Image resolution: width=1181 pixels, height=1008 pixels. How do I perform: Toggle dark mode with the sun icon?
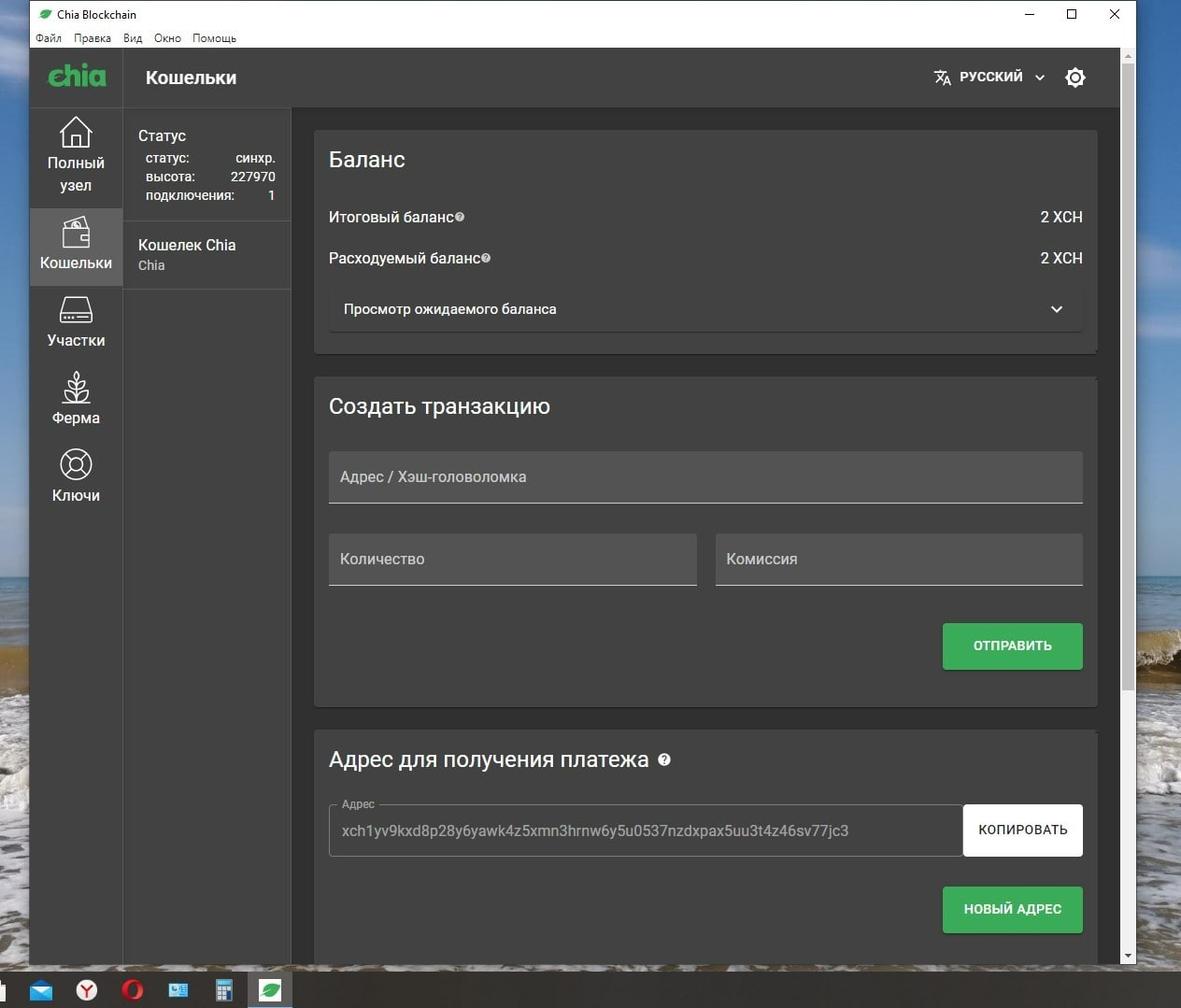click(1075, 78)
